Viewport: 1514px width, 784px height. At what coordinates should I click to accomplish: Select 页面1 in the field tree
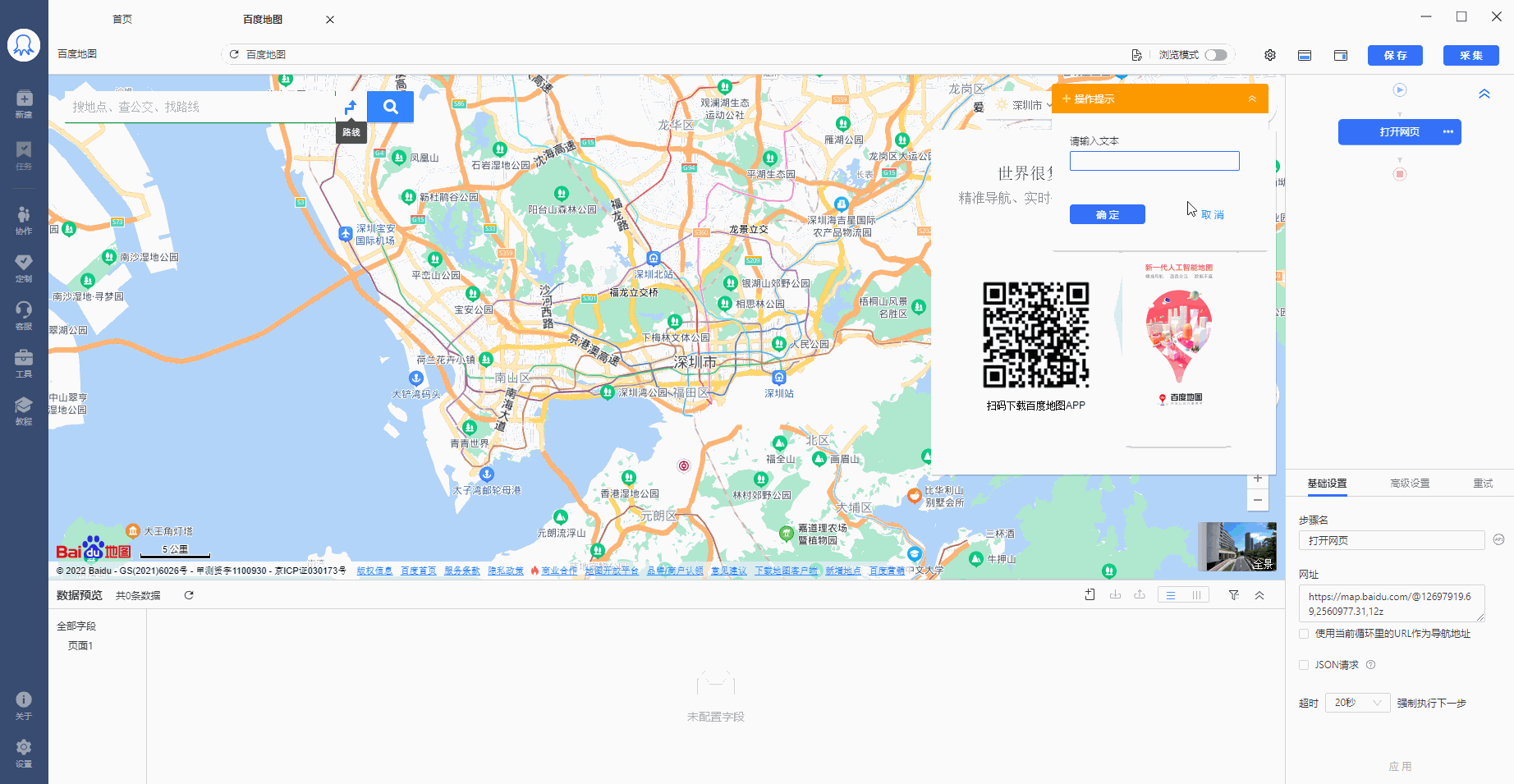point(80,646)
